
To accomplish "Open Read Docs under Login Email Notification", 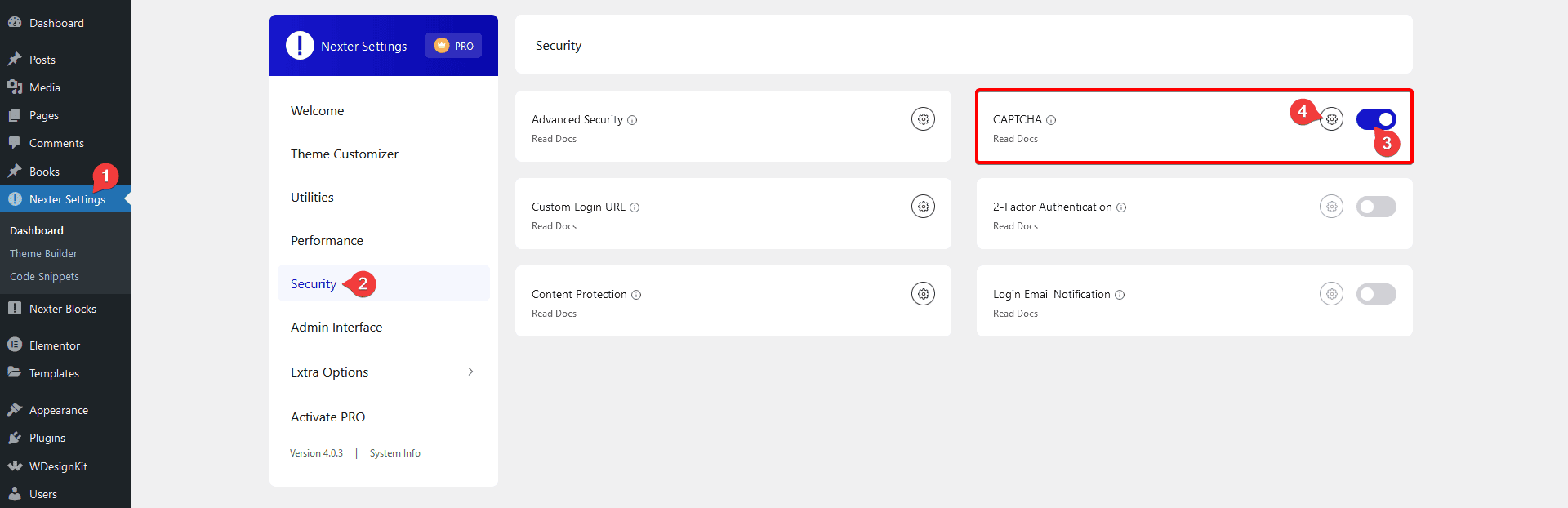I will click(1015, 314).
